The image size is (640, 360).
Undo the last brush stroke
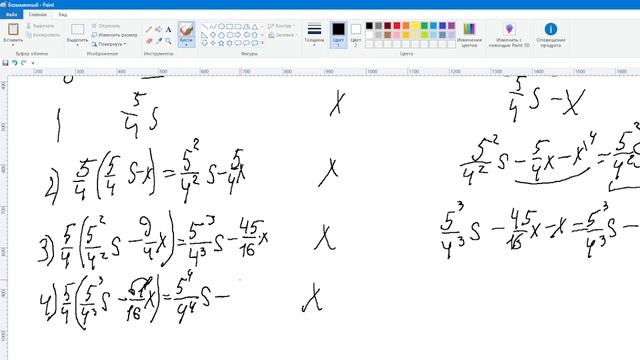[x=14, y=63]
